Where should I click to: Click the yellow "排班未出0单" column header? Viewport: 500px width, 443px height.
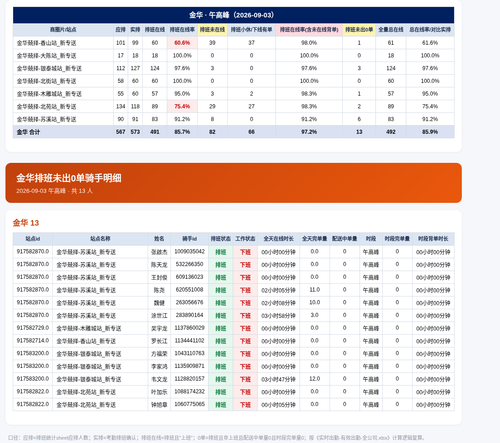point(359,30)
